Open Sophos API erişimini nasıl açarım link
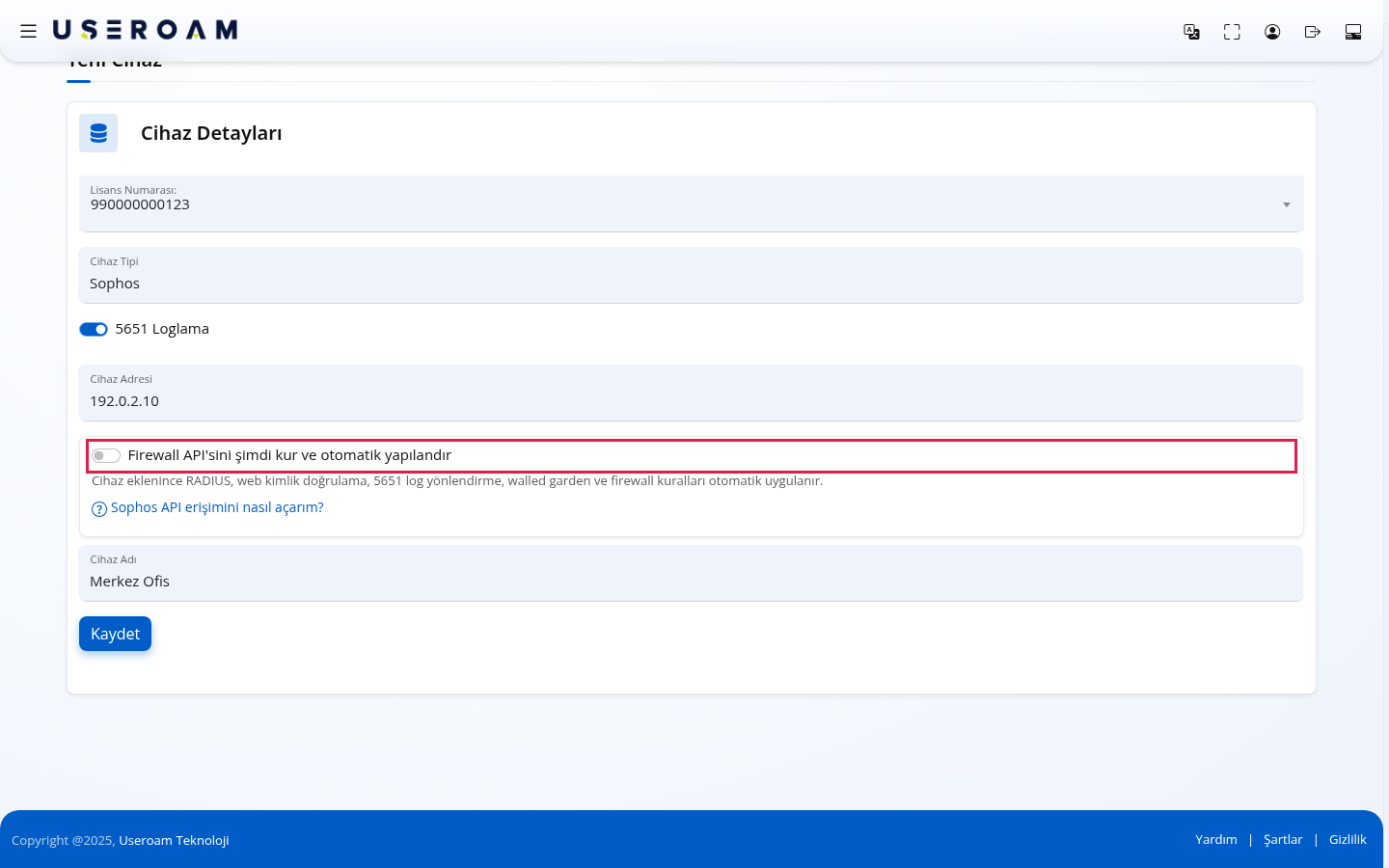This screenshot has height=868, width=1389. pos(217,507)
